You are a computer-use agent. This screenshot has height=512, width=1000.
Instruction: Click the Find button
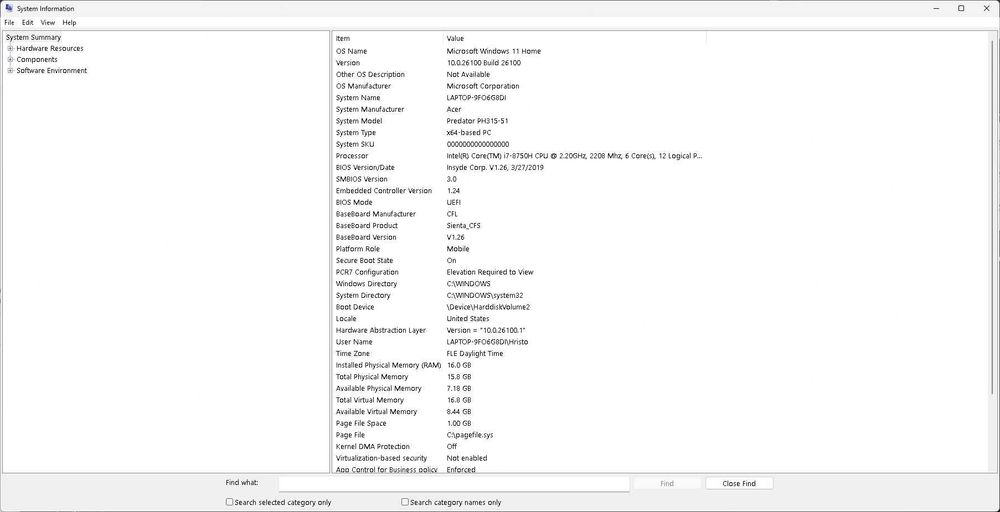(x=666, y=483)
